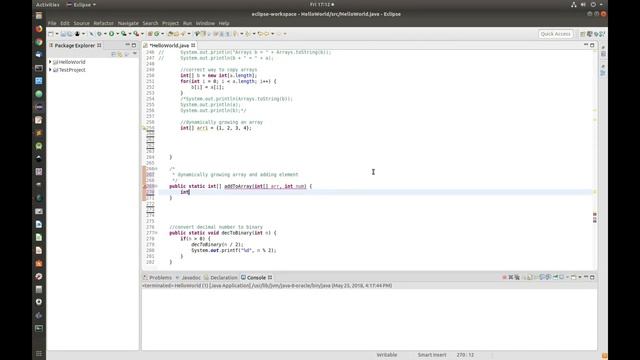Run the program with green Run icon
Image resolution: width=640 pixels, height=360 pixels.
(111, 34)
